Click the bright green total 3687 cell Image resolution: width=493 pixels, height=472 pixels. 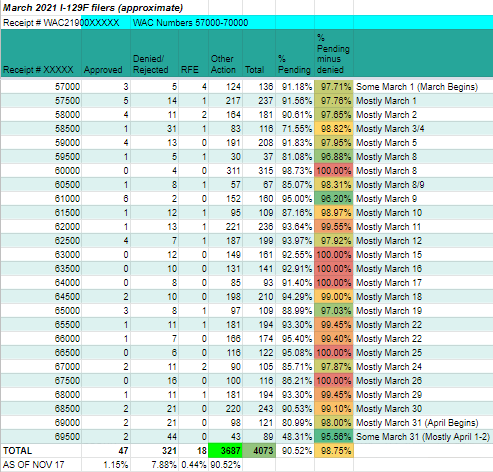pyautogui.click(x=226, y=451)
